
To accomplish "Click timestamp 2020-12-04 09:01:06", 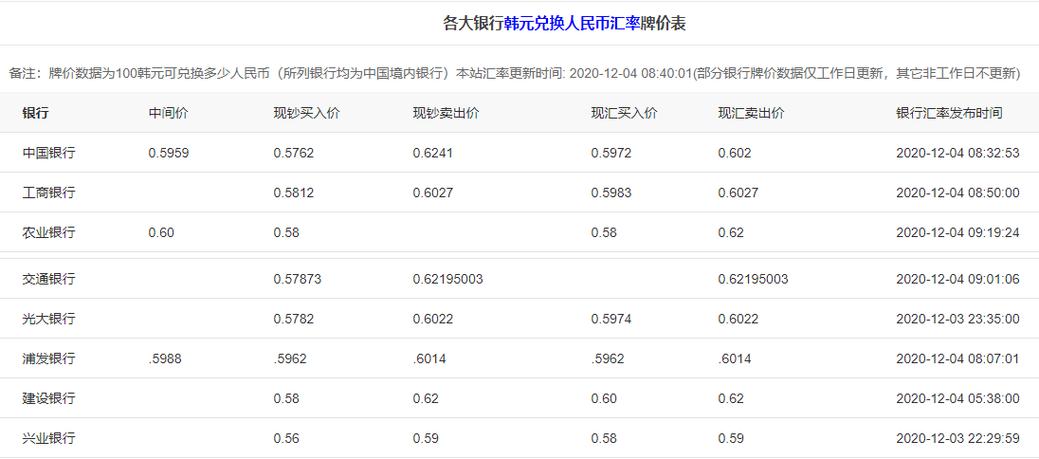I will [x=957, y=279].
